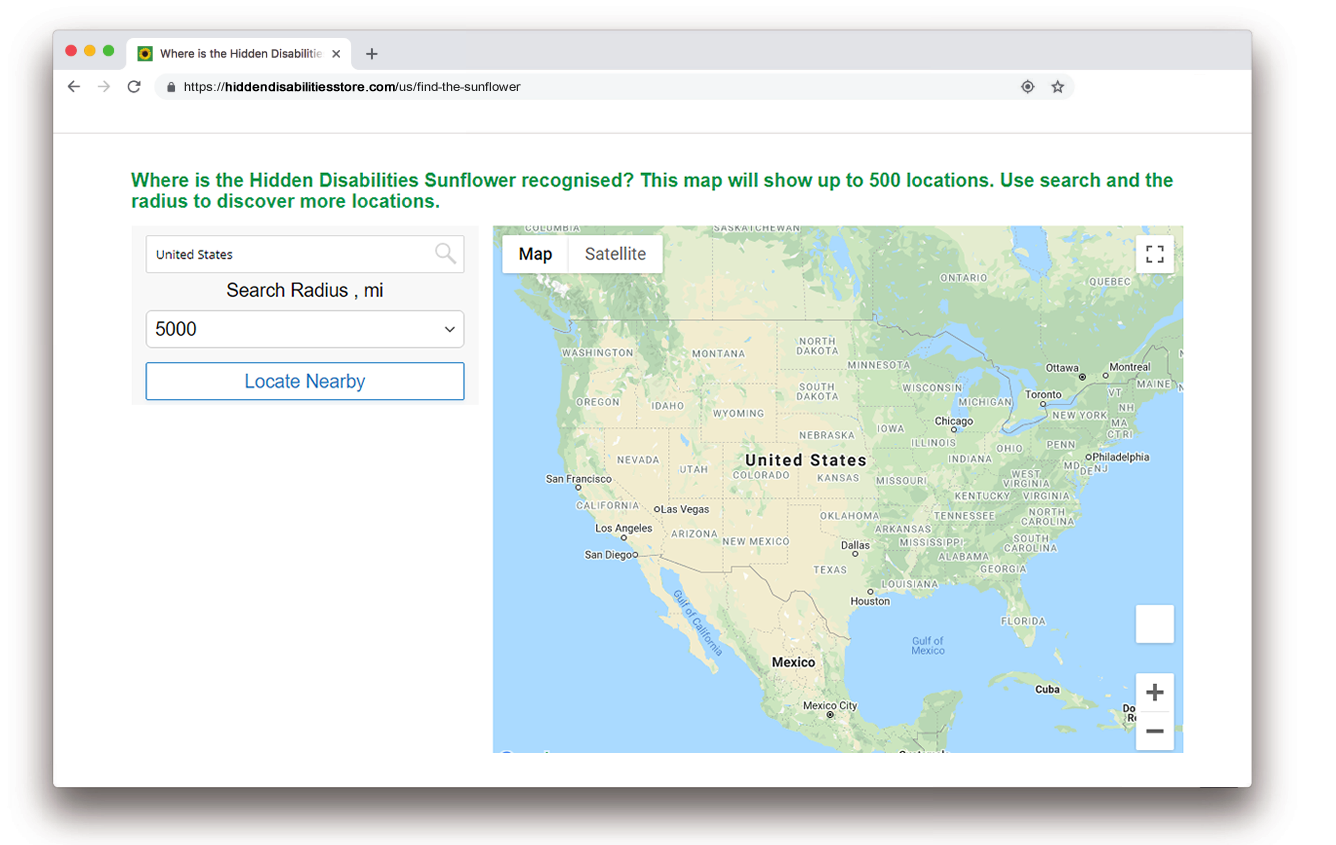Viewport: 1336px width, 845px height.
Task: Click the Locate Nearby button
Action: pos(305,381)
